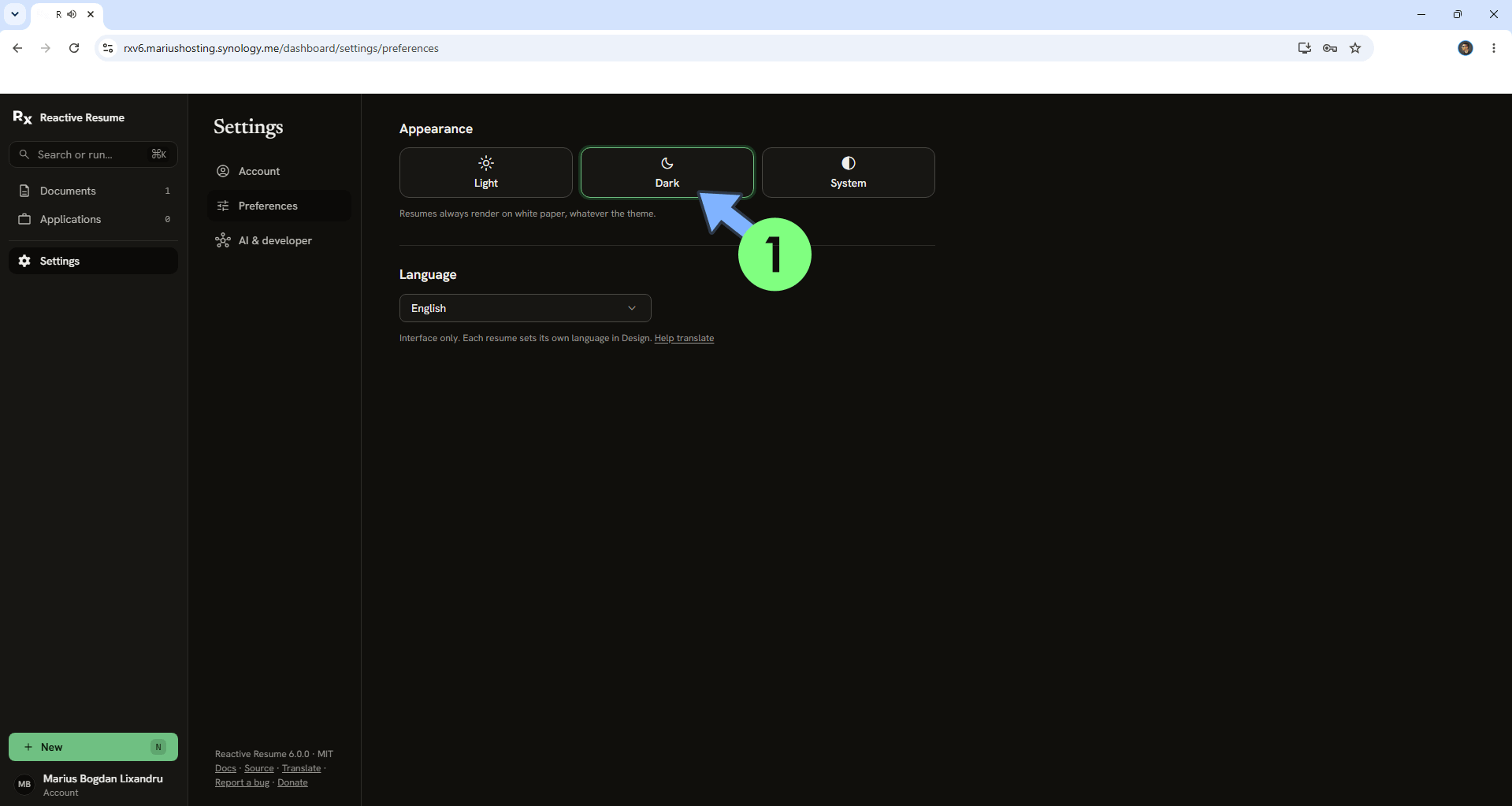This screenshot has height=806, width=1512.
Task: Mute the tab via speaker icon
Action: click(x=72, y=14)
